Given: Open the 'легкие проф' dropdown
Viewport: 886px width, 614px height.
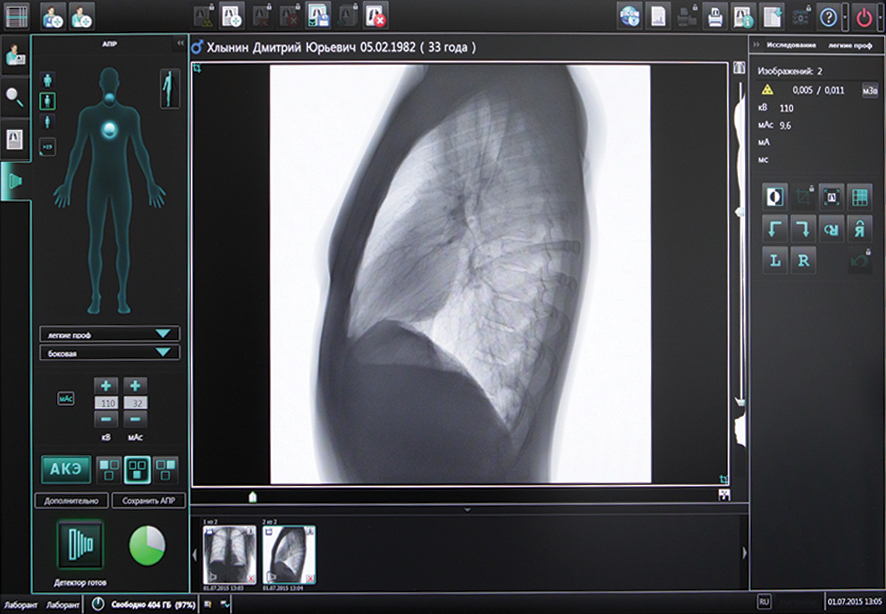Looking at the screenshot, I should pyautogui.click(x=109, y=334).
